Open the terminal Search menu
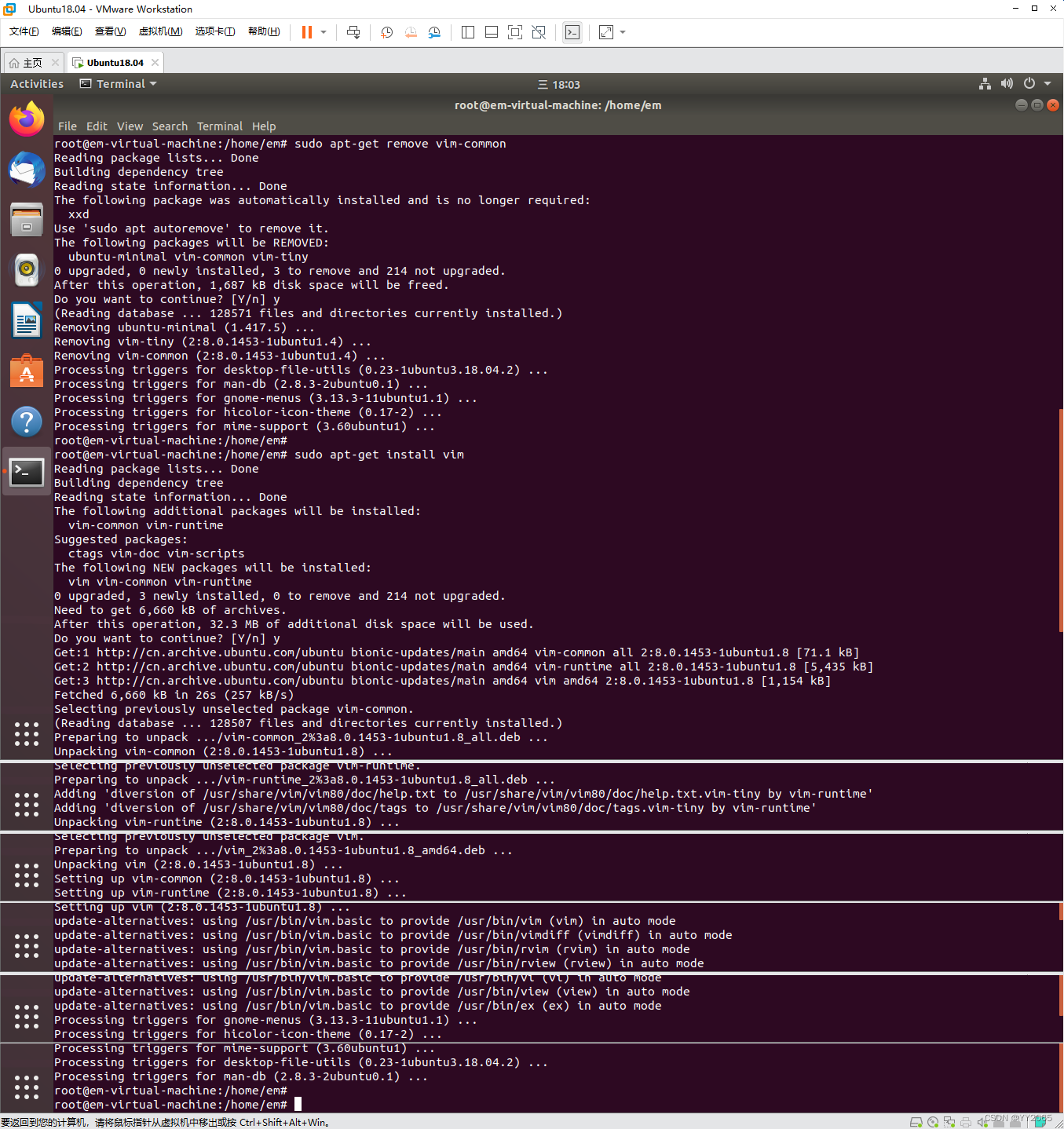Screen dimensions: 1064x1129 [x=170, y=126]
